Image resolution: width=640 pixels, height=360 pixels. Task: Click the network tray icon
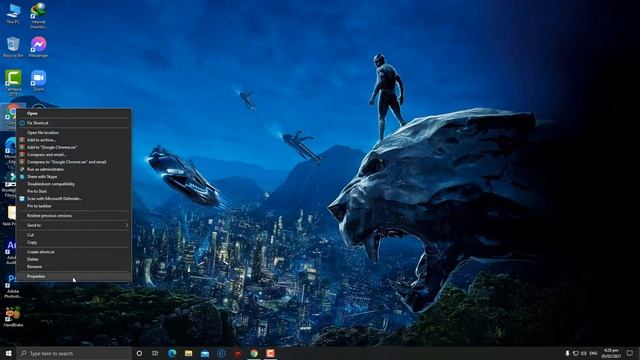point(576,353)
